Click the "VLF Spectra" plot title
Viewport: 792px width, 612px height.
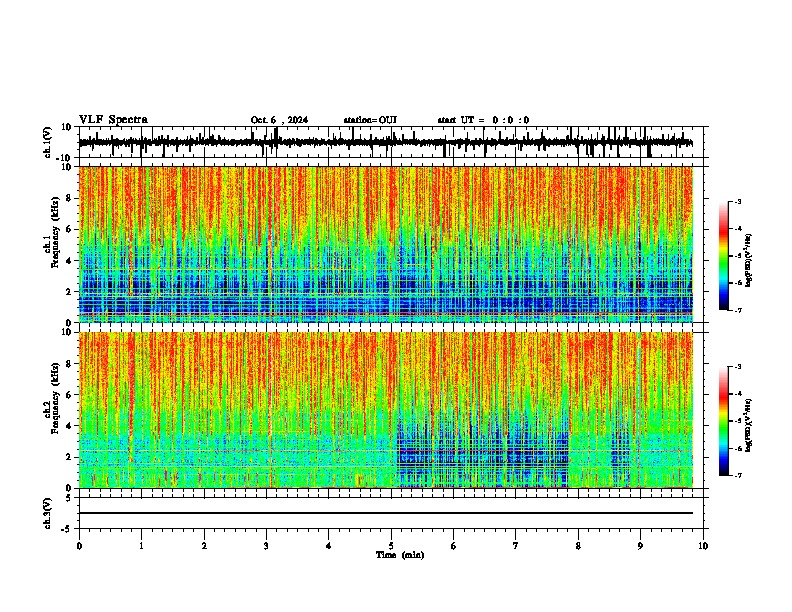tap(114, 120)
